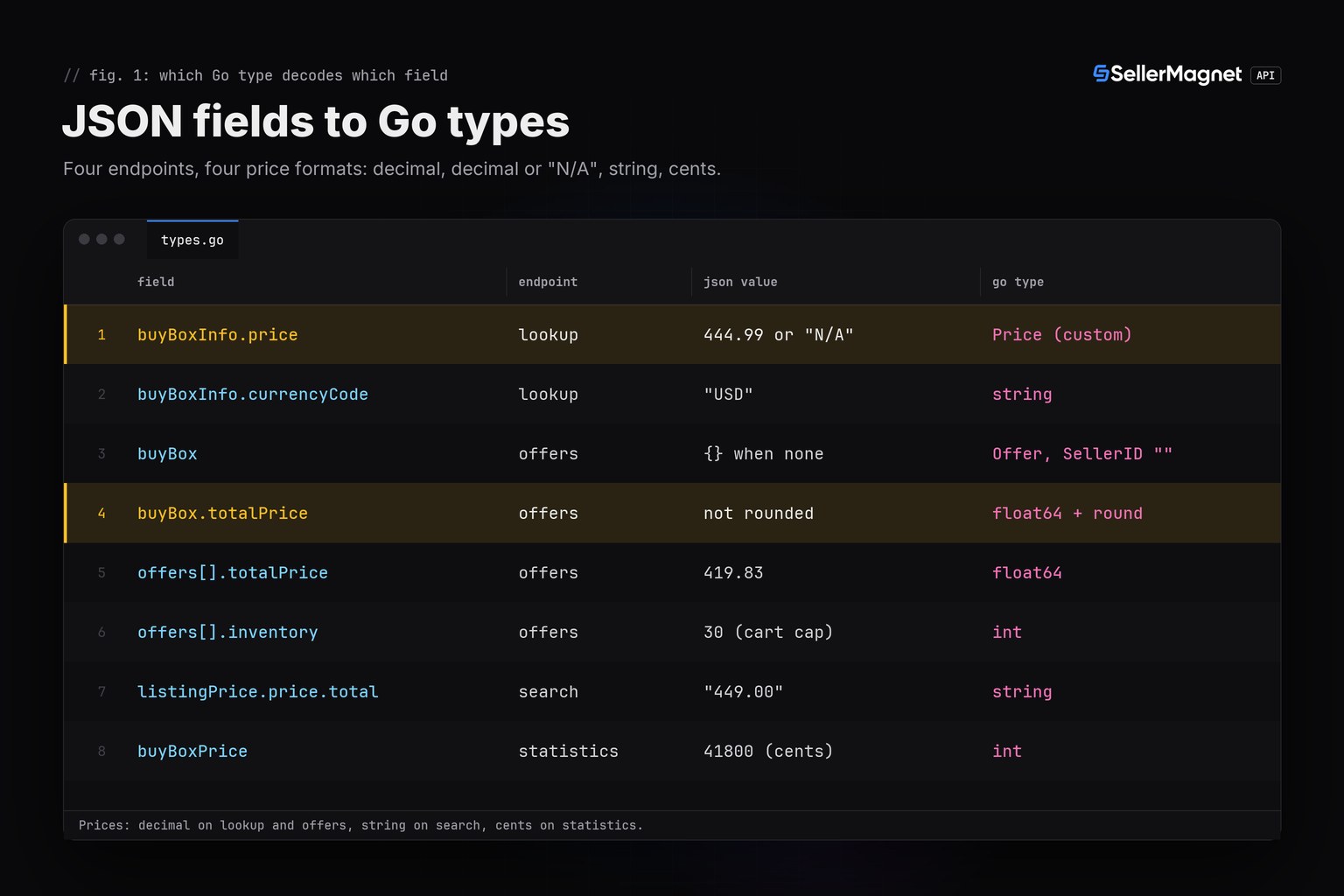1344x896 pixels.
Task: Click the API badge beside SellerMagnet
Action: 1265,75
